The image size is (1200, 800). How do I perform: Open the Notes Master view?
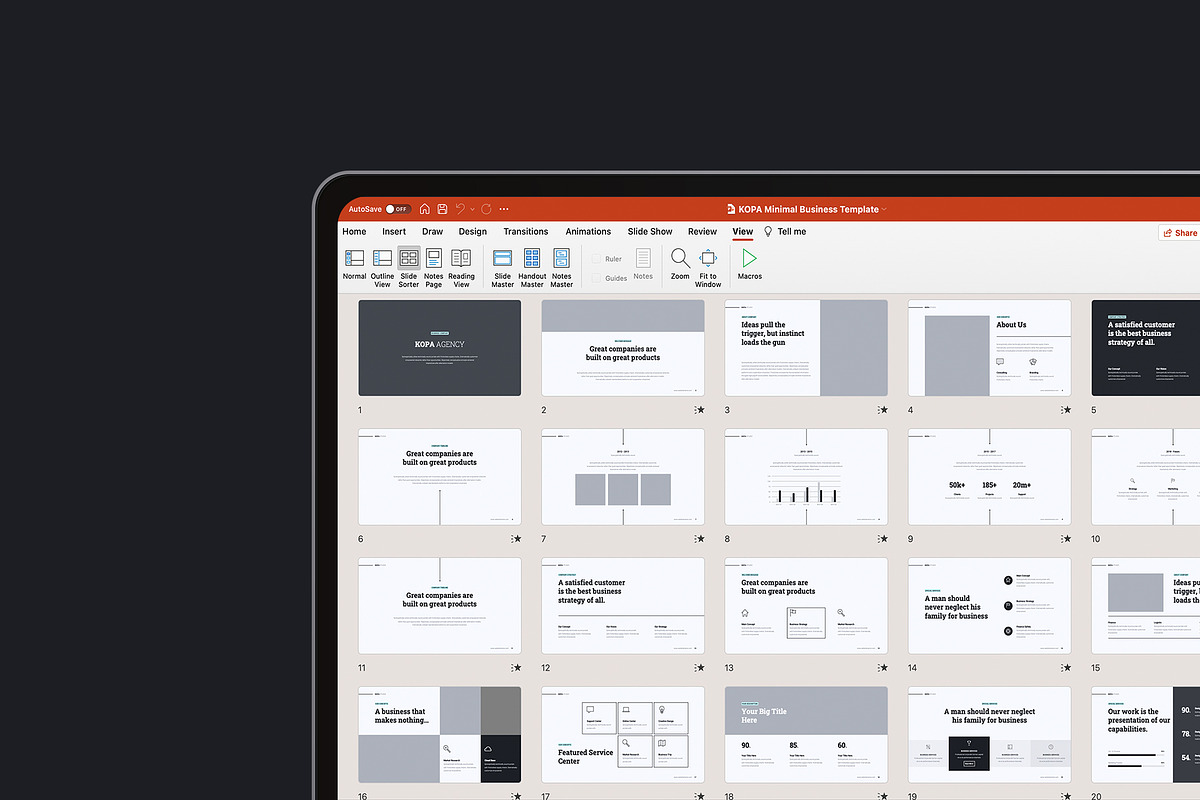click(x=562, y=268)
